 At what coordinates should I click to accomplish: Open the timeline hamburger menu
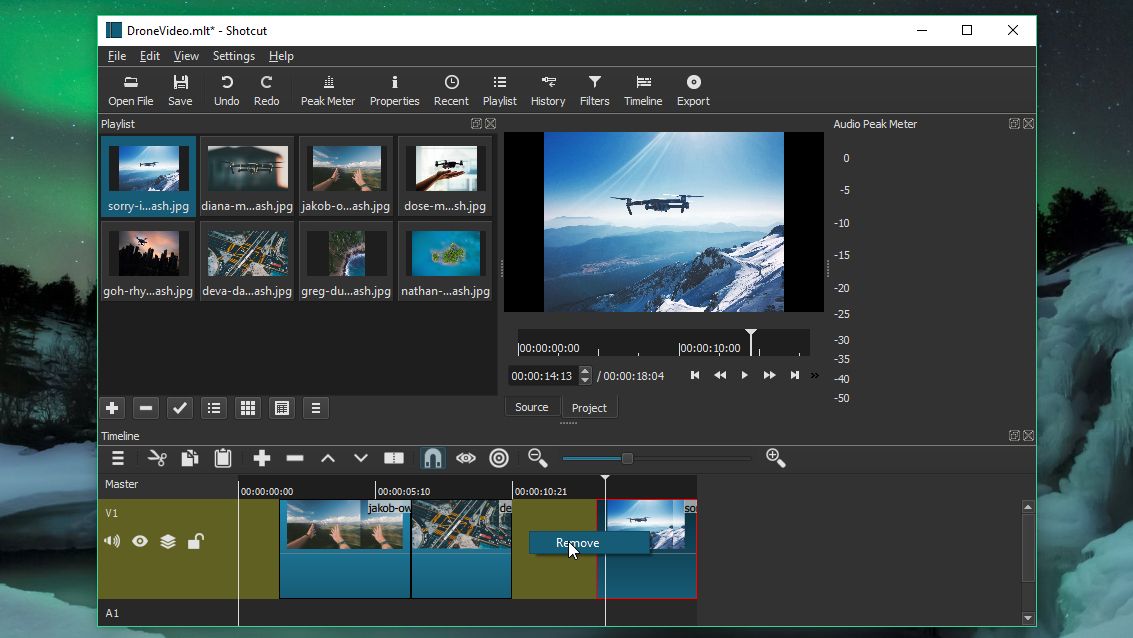pos(117,458)
